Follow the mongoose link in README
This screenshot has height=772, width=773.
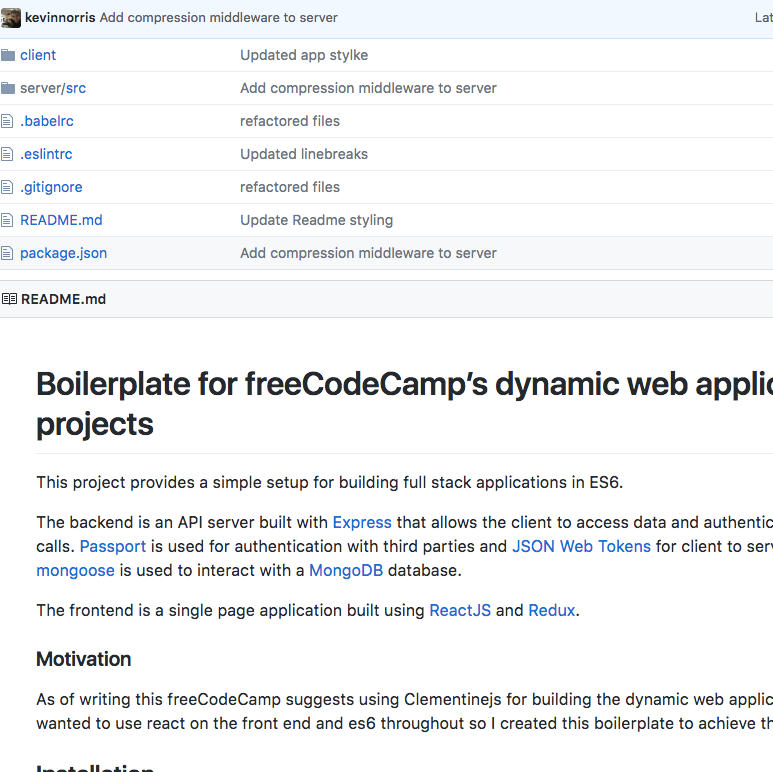click(75, 571)
